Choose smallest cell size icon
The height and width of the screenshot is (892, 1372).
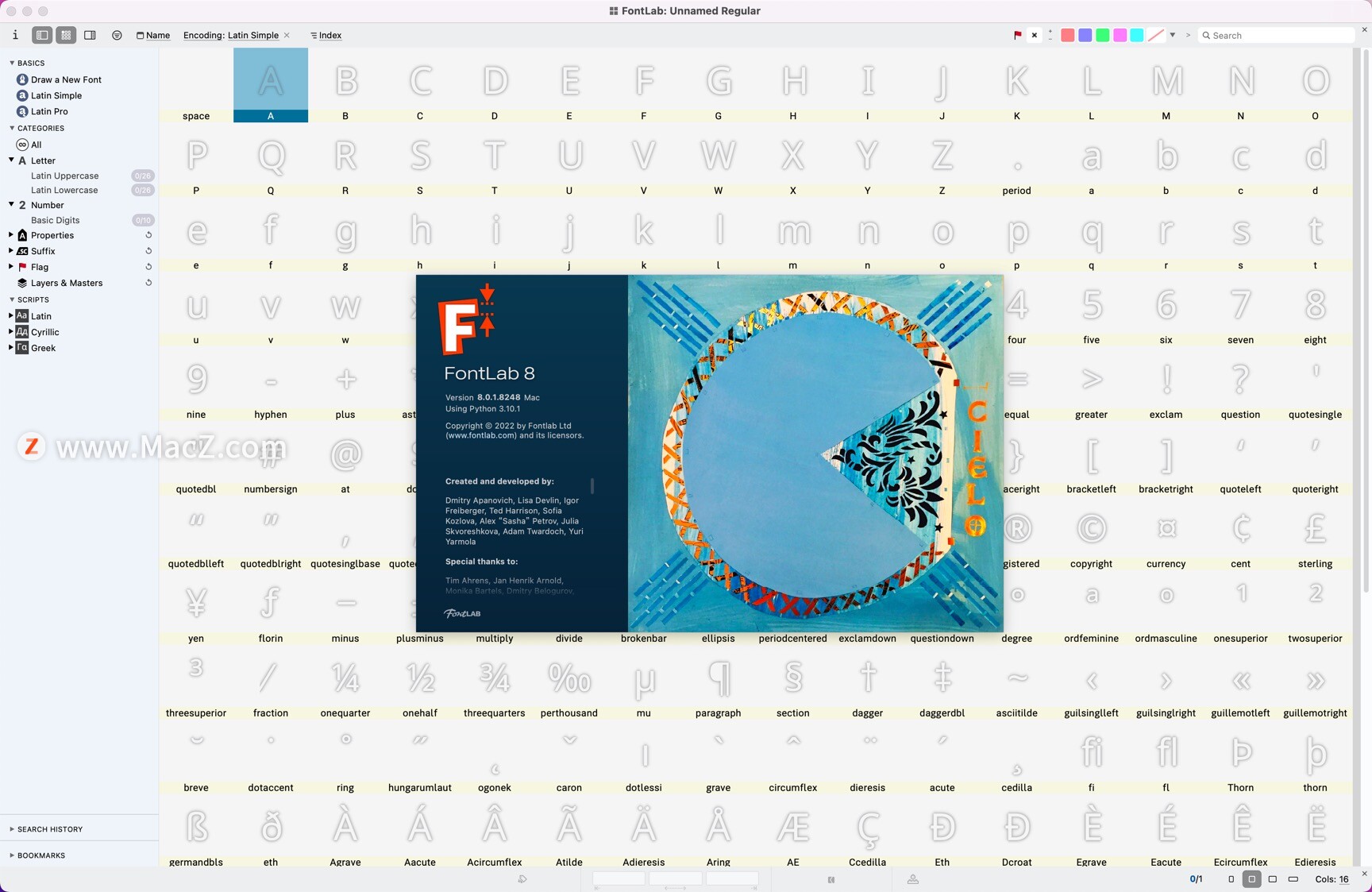(1231, 879)
